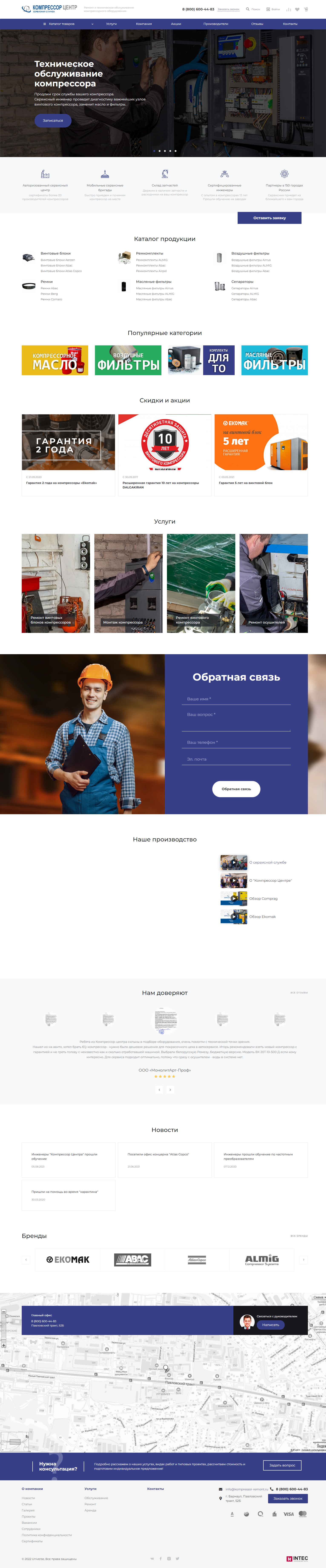Open Контакты menu item
The width and height of the screenshot is (326, 1568).
[290, 24]
